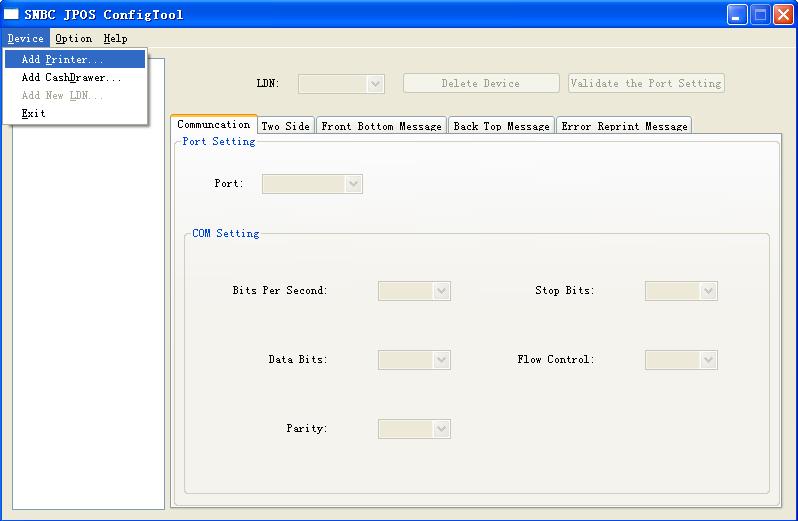798x521 pixels.
Task: Switch to the Communcation tab
Action: (x=214, y=124)
